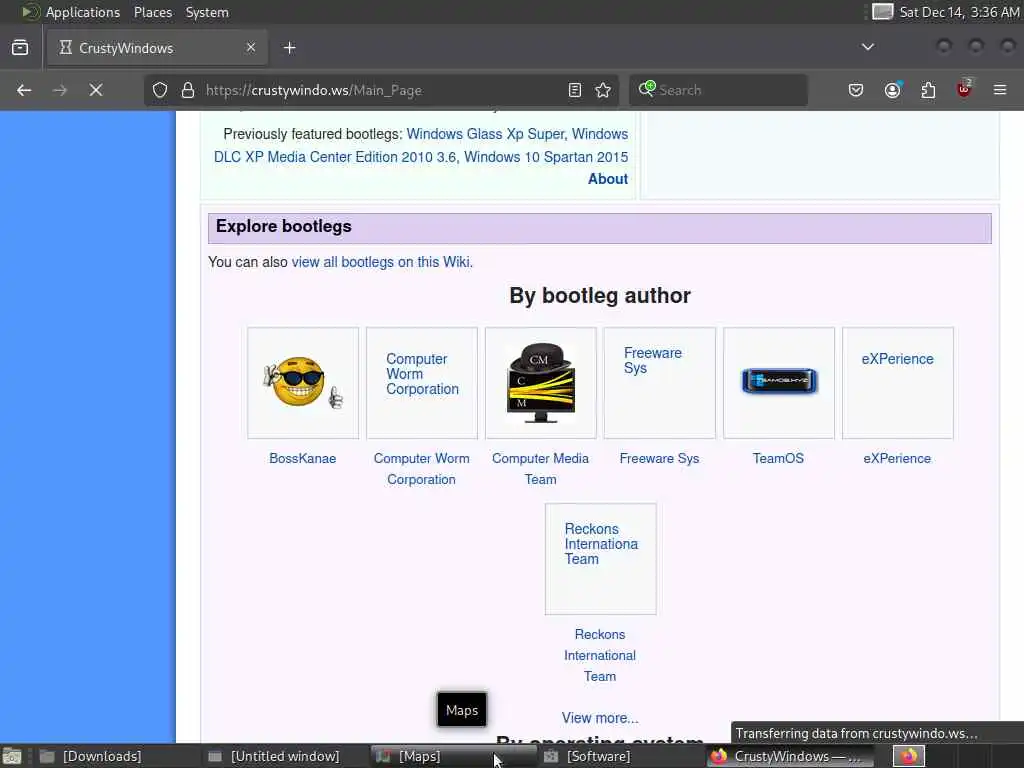The image size is (1024, 768).
Task: Click the highlighted Firefox icon in taskbar
Action: [x=908, y=756]
